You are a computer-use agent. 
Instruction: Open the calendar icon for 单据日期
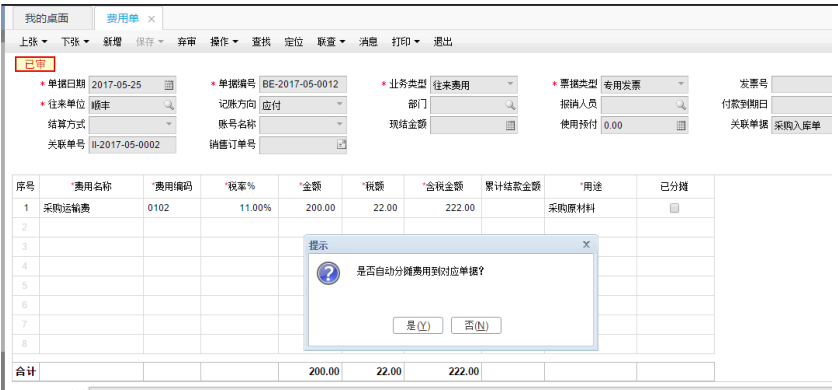(x=169, y=84)
